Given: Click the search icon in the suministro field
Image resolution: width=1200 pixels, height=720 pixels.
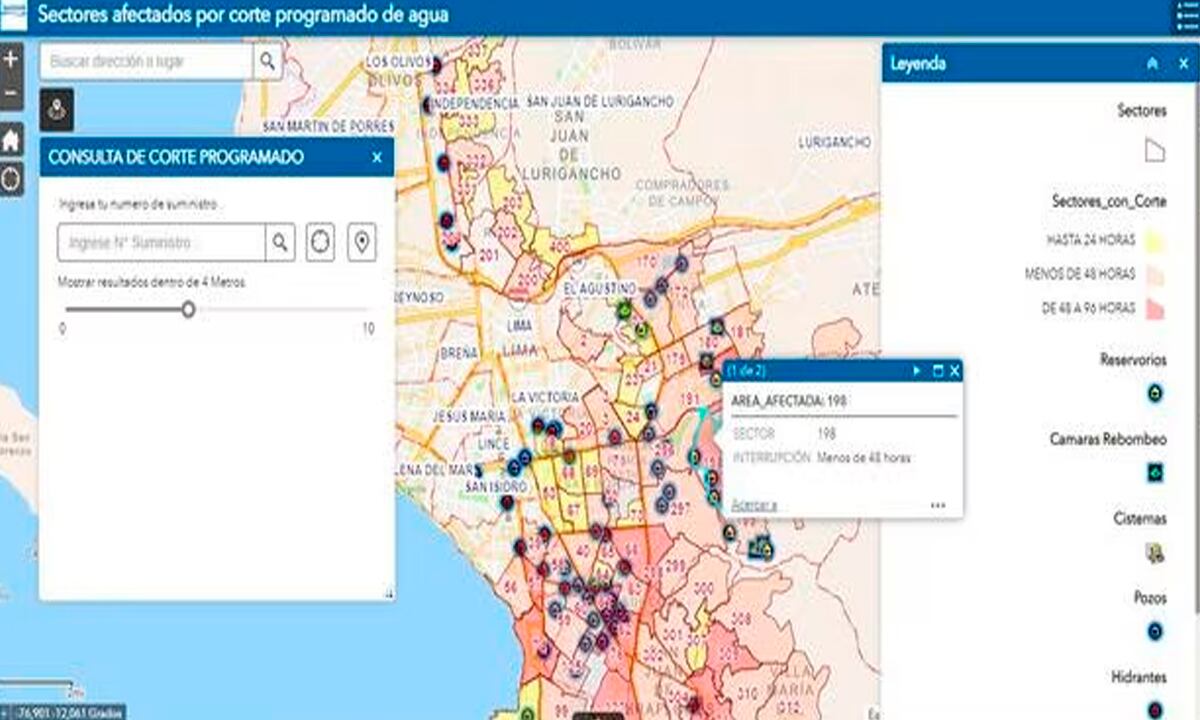Looking at the screenshot, I should (282, 242).
